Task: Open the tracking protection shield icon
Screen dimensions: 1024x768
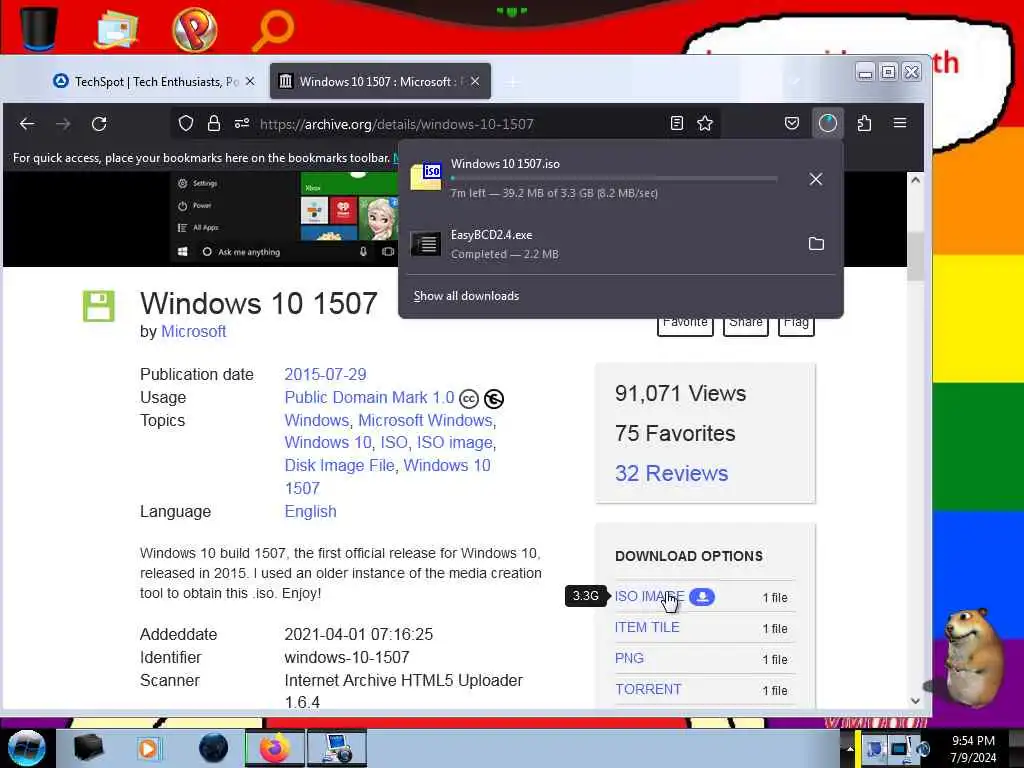Action: click(185, 123)
